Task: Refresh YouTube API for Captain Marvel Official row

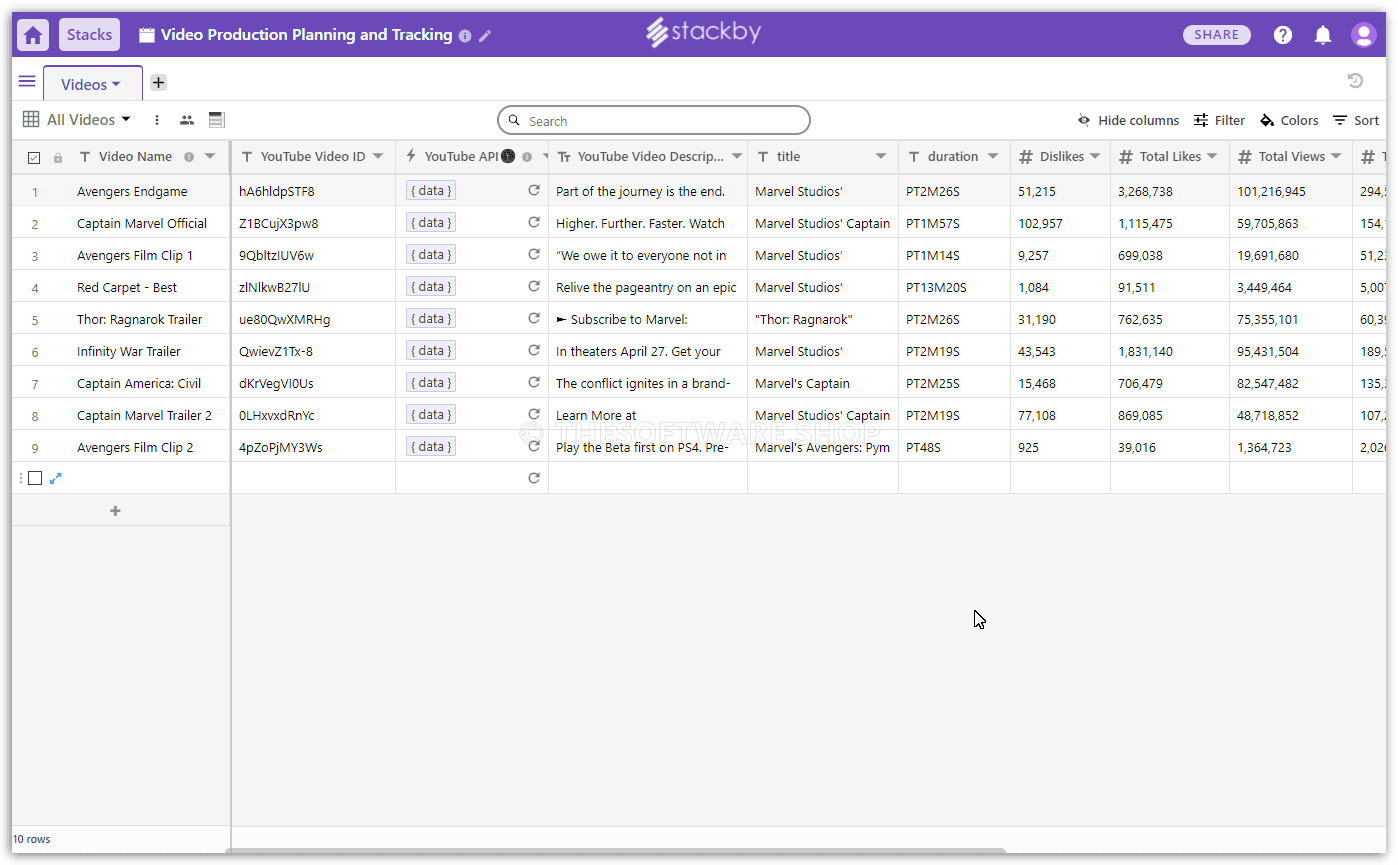Action: click(534, 222)
